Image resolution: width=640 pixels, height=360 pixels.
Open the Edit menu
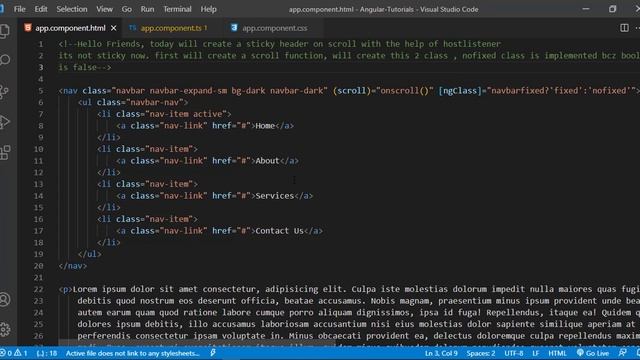[40, 9]
